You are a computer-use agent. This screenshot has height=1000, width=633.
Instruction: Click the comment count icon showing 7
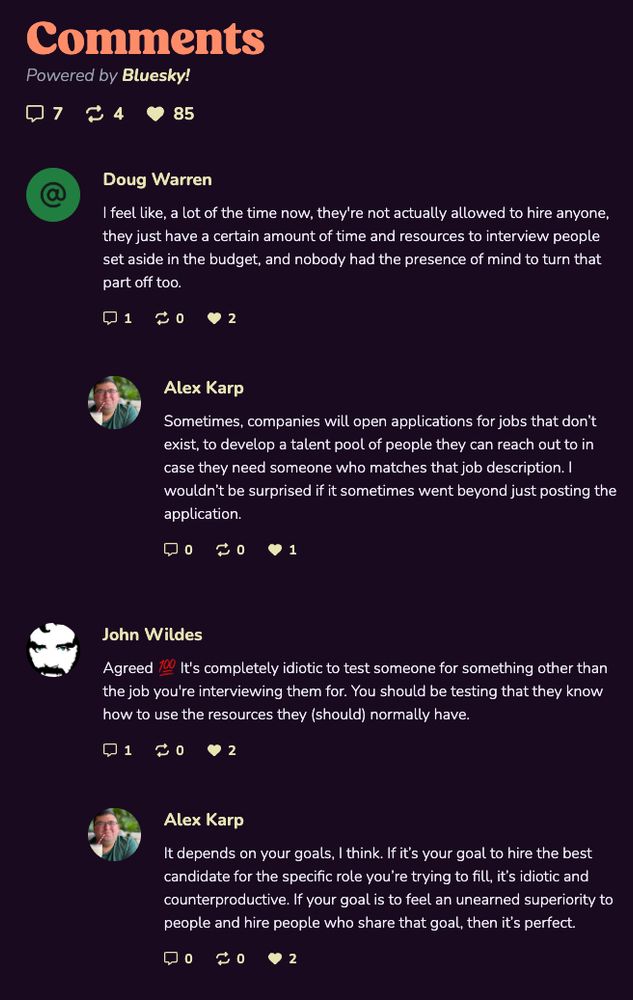(x=36, y=114)
